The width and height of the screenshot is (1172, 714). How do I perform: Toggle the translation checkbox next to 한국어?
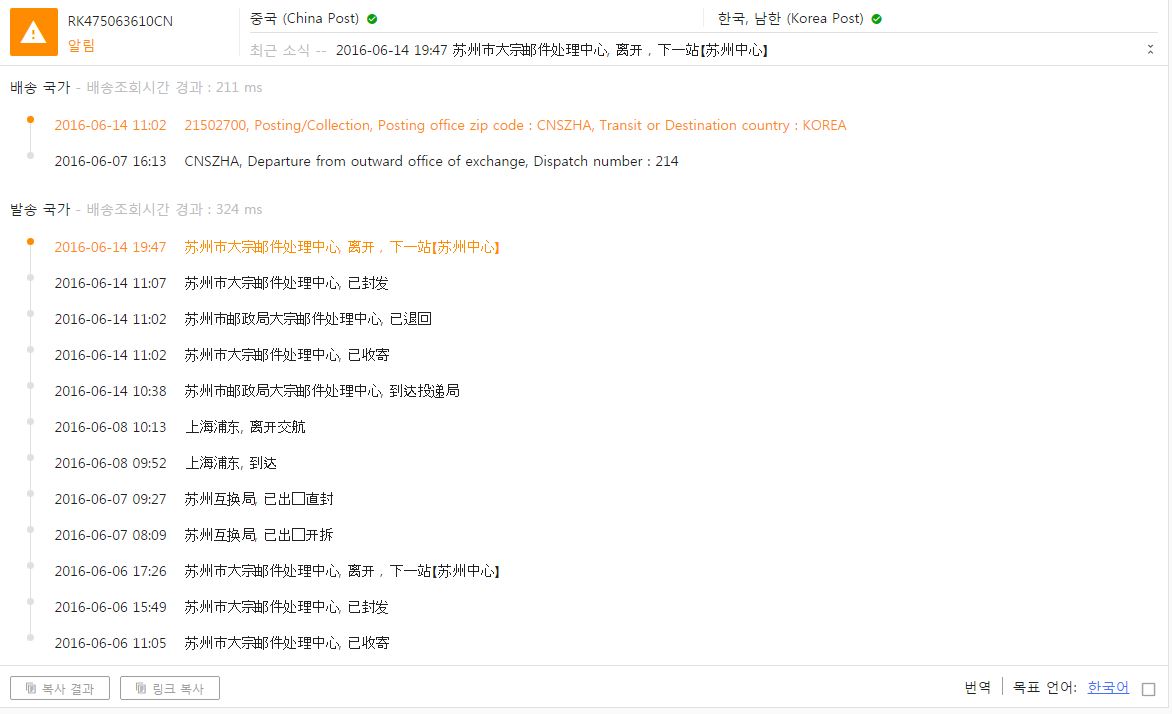pos(1148,689)
